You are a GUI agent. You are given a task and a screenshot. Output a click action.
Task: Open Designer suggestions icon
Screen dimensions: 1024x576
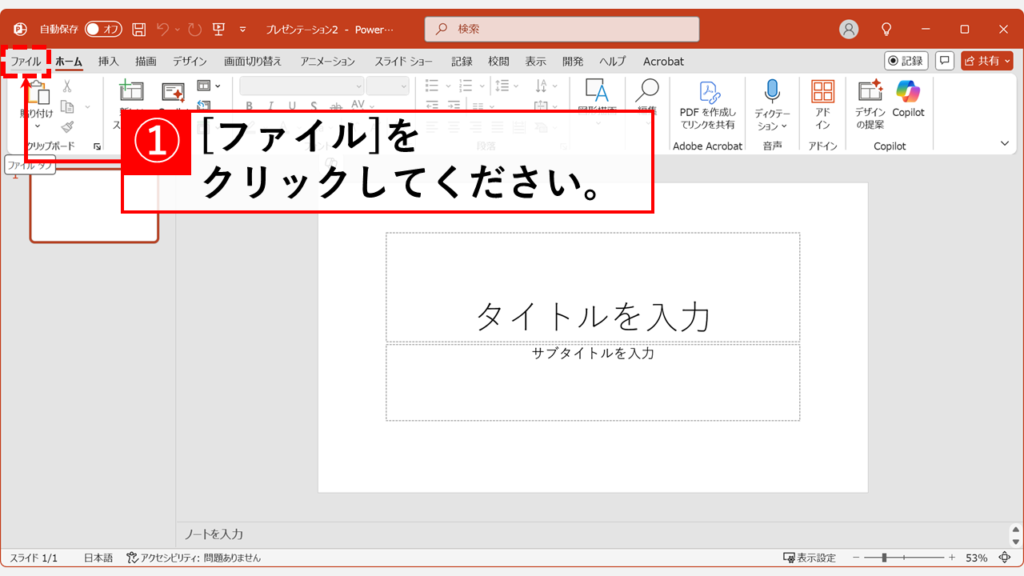[870, 91]
